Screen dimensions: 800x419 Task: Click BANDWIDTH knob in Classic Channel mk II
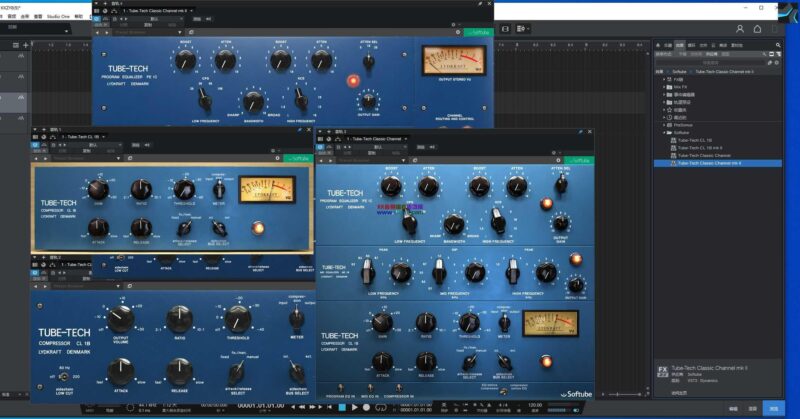tap(254, 102)
